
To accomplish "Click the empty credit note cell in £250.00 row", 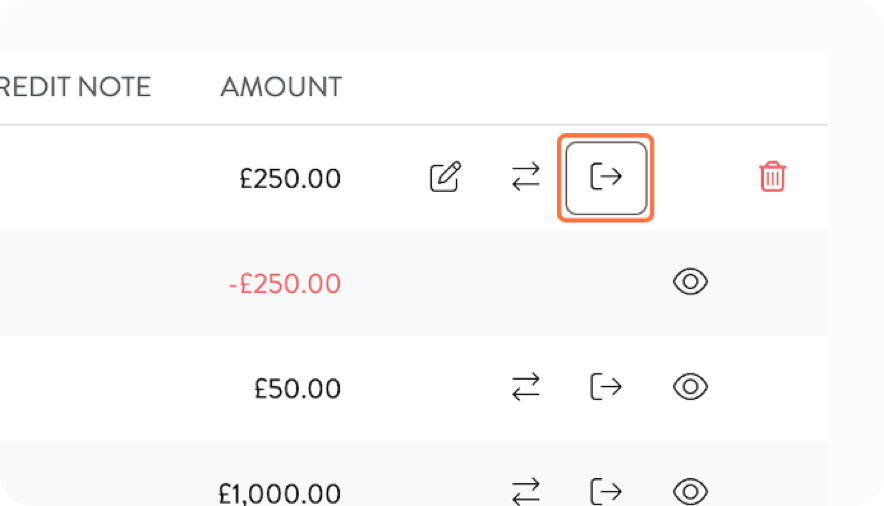I will [75, 179].
